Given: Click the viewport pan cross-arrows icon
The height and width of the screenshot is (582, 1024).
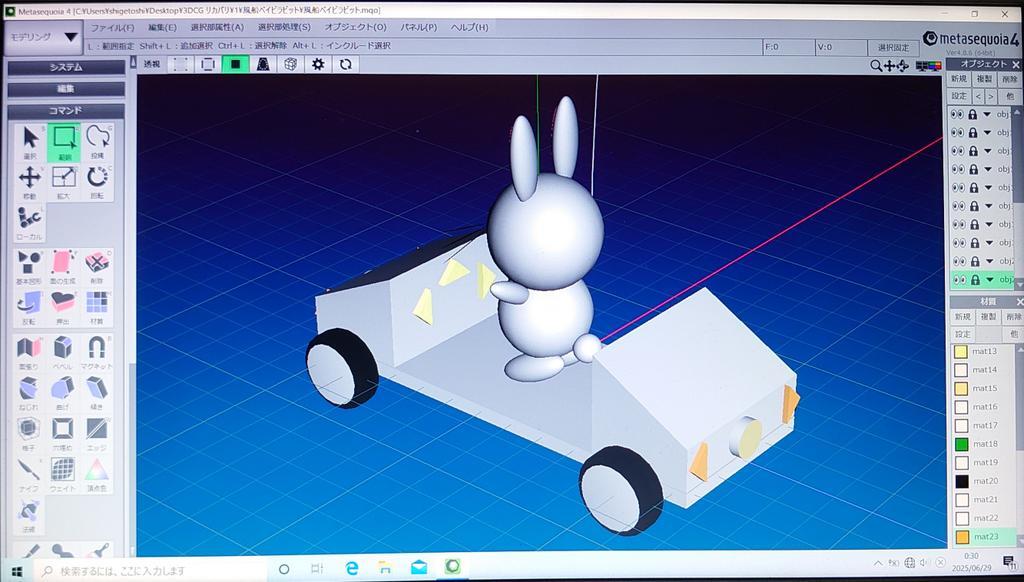Looking at the screenshot, I should click(x=889, y=65).
